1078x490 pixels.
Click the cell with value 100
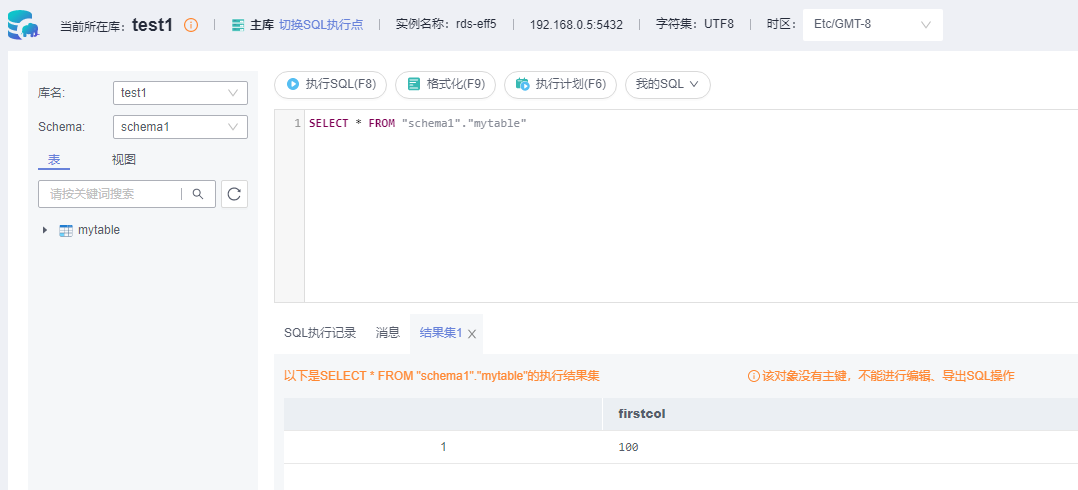[x=628, y=447]
